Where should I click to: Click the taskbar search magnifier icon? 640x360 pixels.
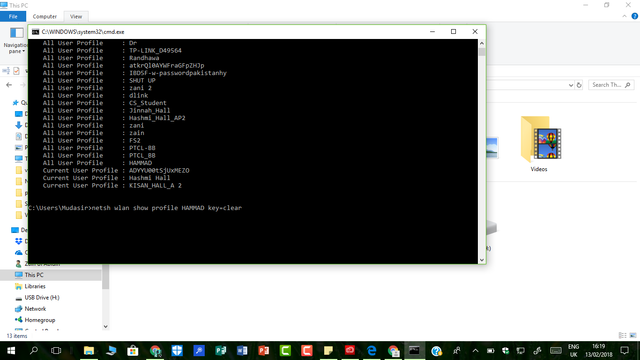point(34,351)
